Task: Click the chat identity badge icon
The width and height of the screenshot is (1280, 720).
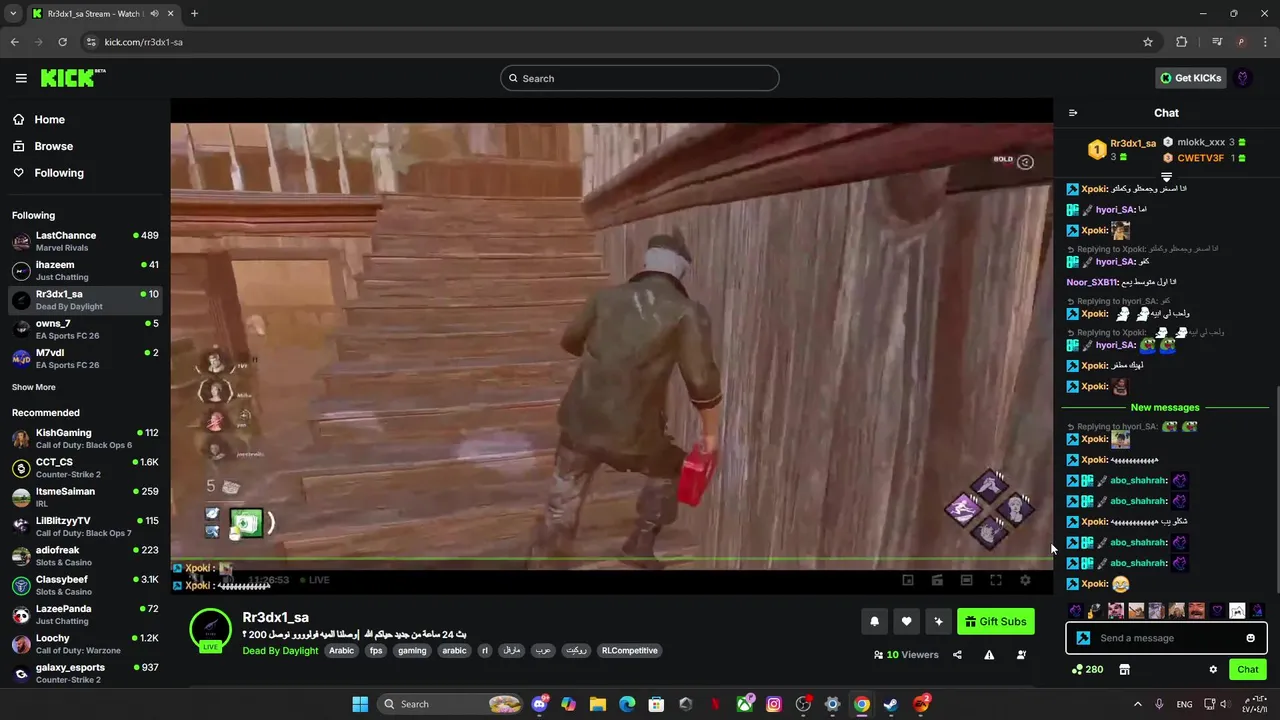Action: pos(1083,638)
